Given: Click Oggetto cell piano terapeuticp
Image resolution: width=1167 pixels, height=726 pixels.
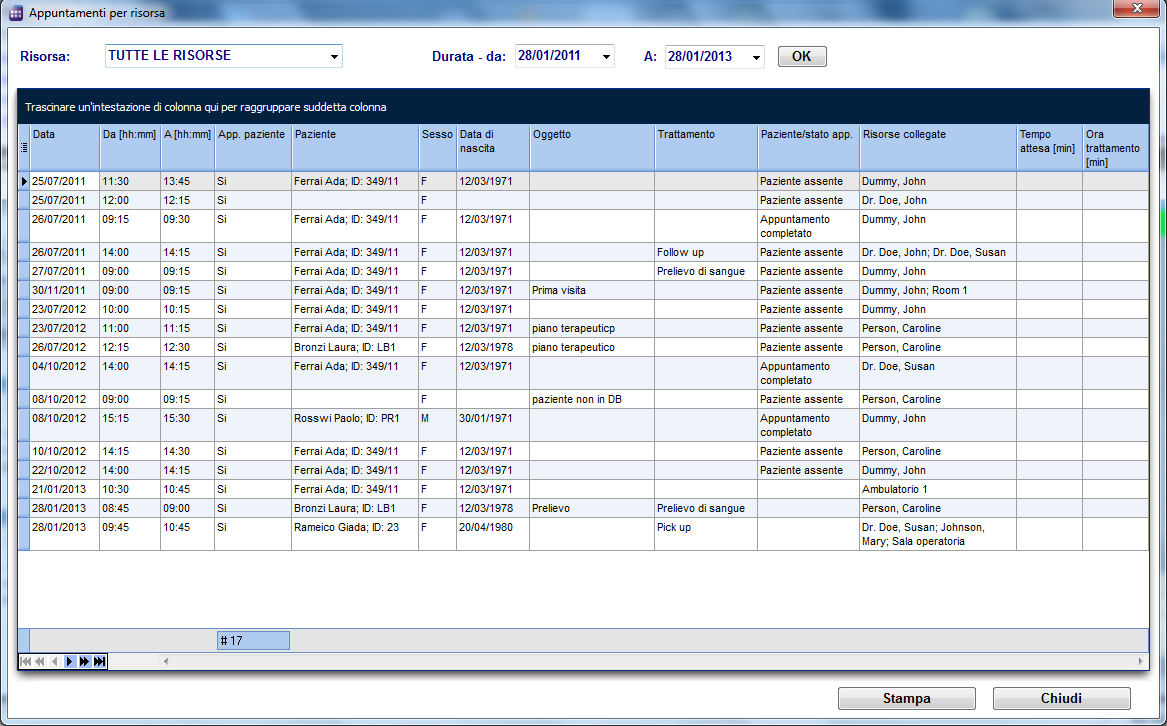Looking at the screenshot, I should click(x=592, y=328).
